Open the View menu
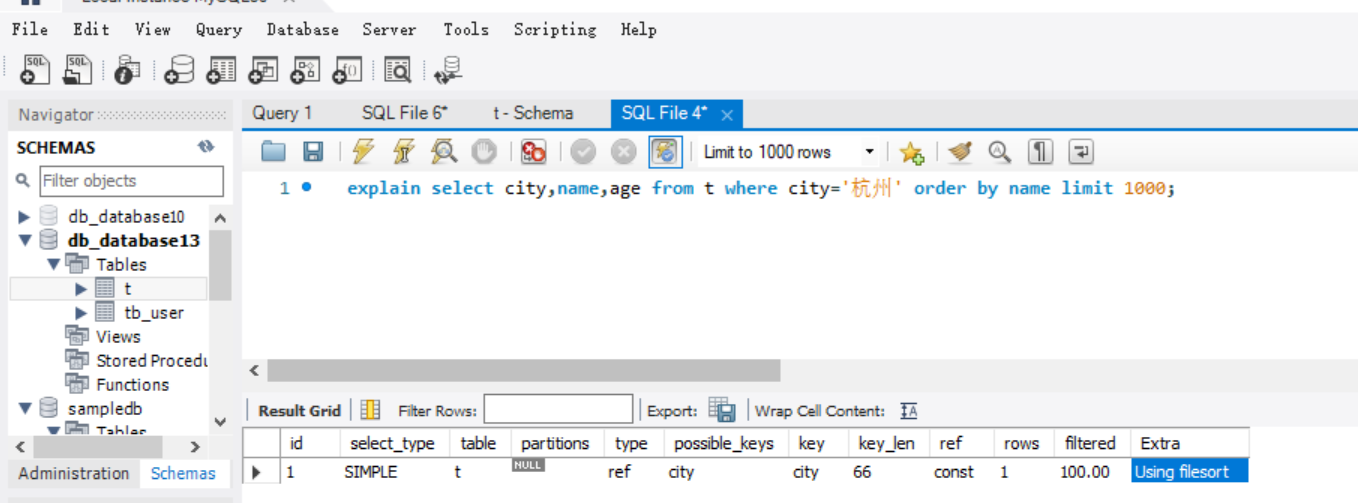 pos(153,29)
